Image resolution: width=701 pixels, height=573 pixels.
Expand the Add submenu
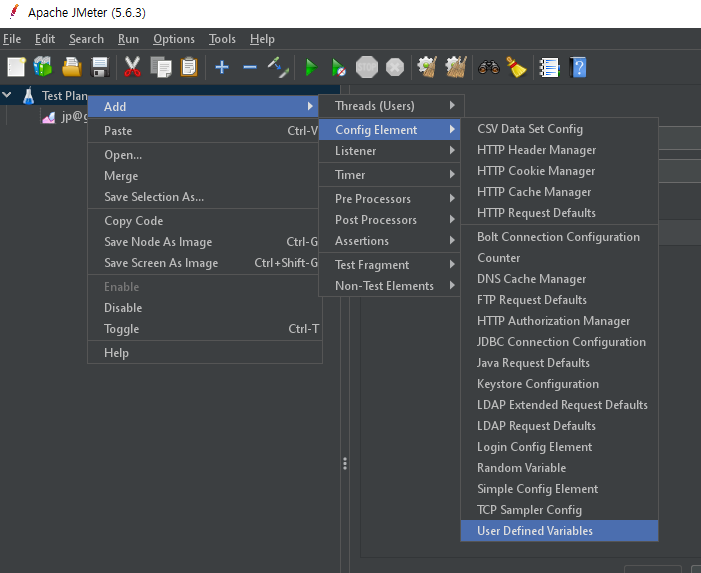tap(203, 107)
